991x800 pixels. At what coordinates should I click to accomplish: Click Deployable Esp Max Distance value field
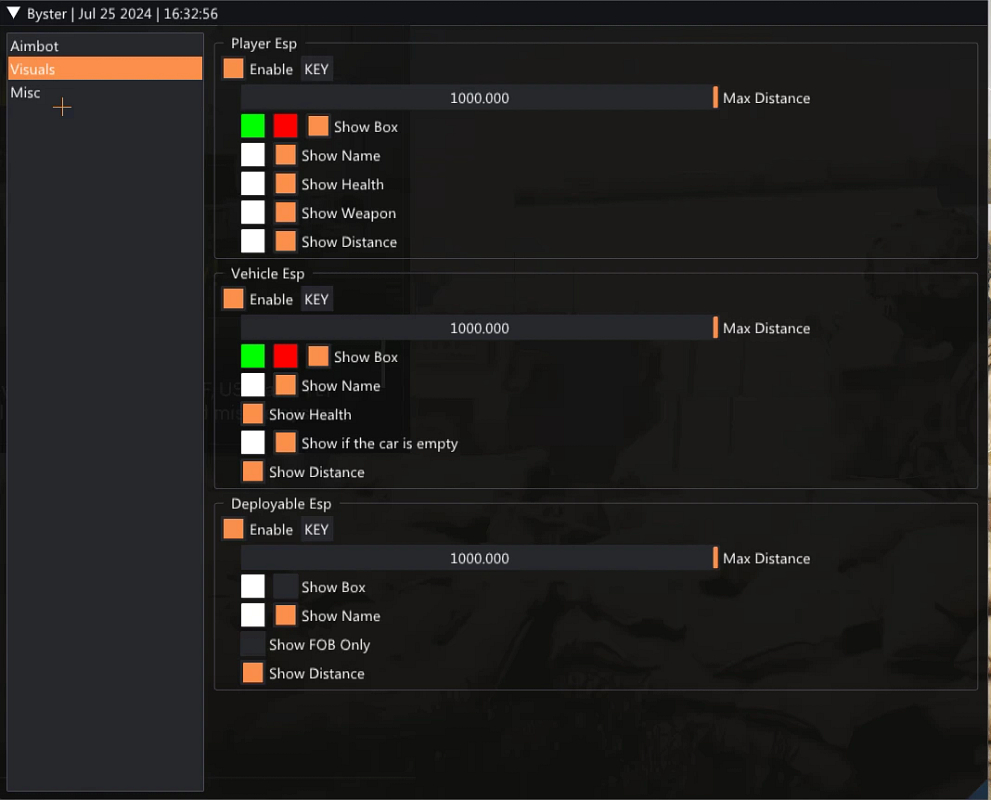pyautogui.click(x=479, y=558)
